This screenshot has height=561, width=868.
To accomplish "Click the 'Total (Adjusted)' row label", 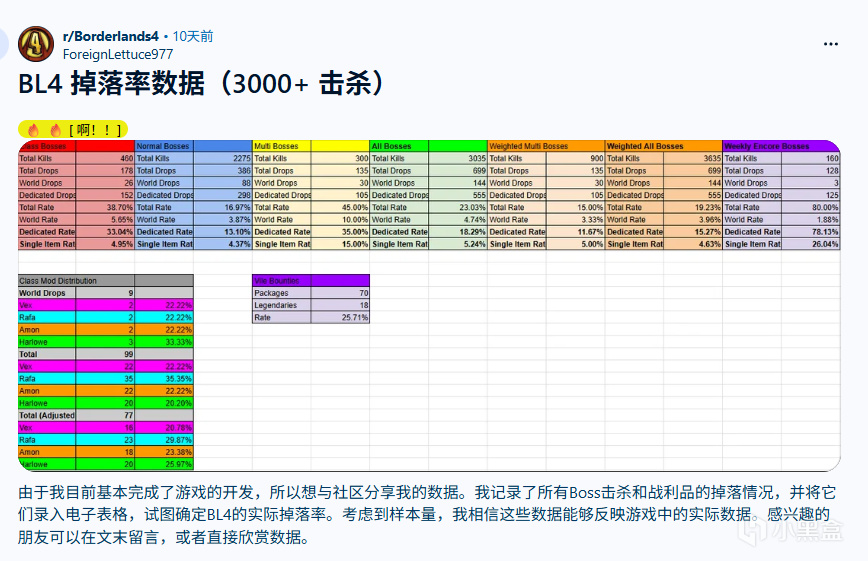I will pyautogui.click(x=47, y=415).
